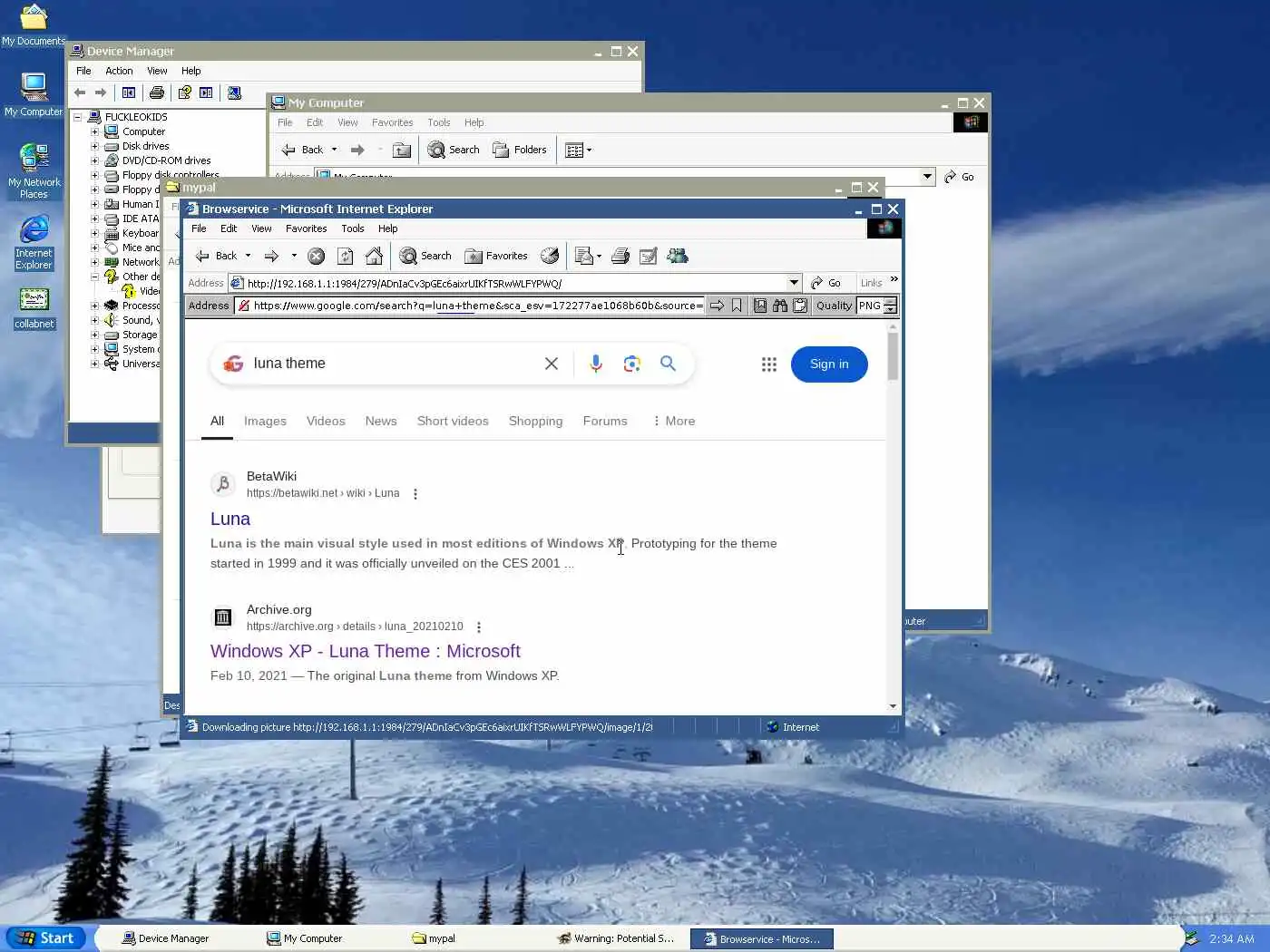This screenshot has width=1270, height=952.
Task: Select the Computer node in Device Manager
Action: click(143, 131)
